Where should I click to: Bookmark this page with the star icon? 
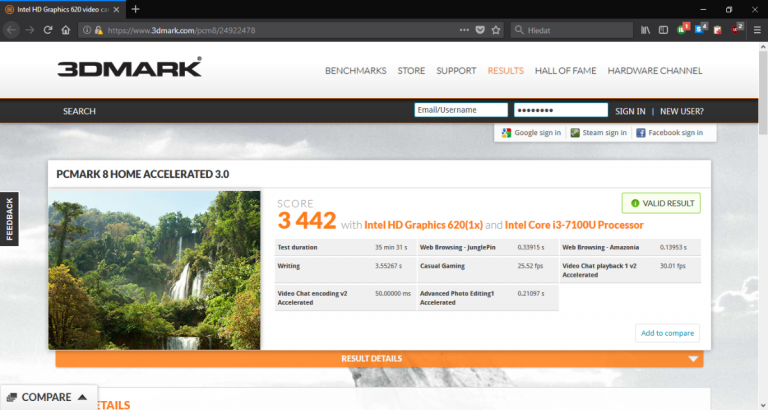[496, 30]
